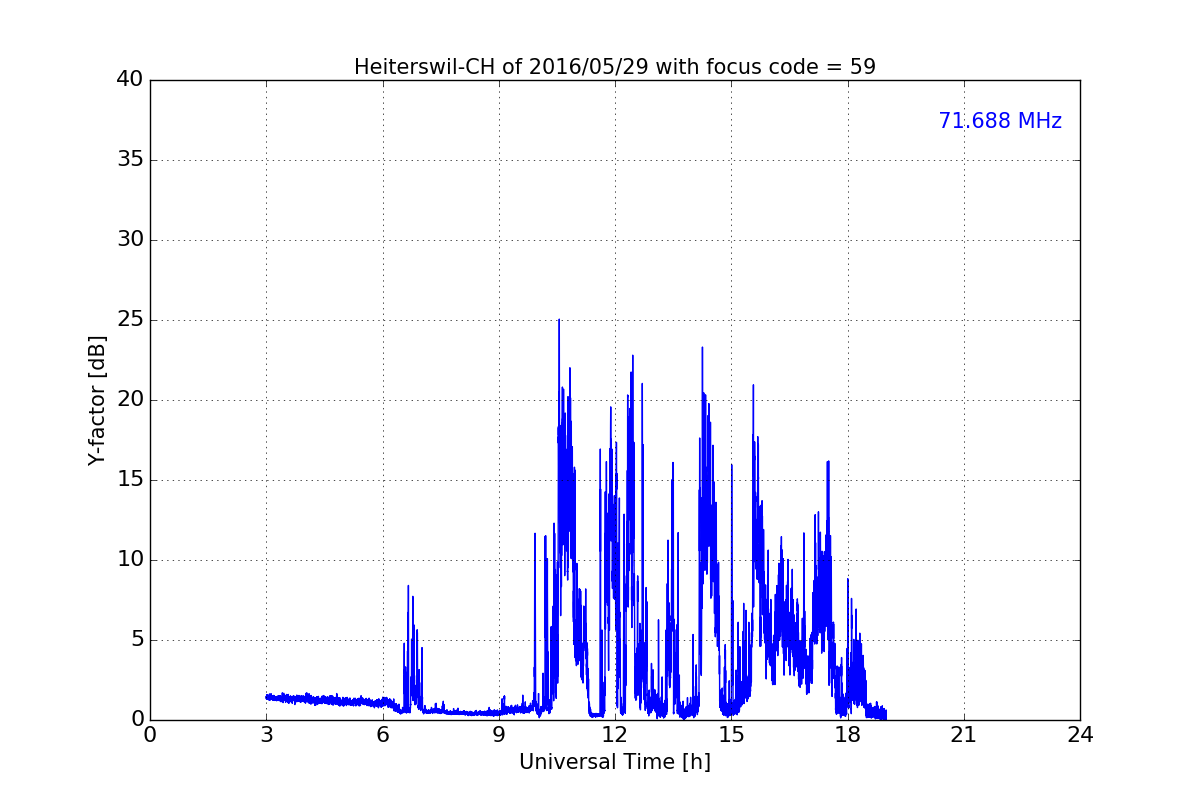Click the 71.688 MHz frequency label
This screenshot has height=800, width=1200.
(x=1000, y=121)
